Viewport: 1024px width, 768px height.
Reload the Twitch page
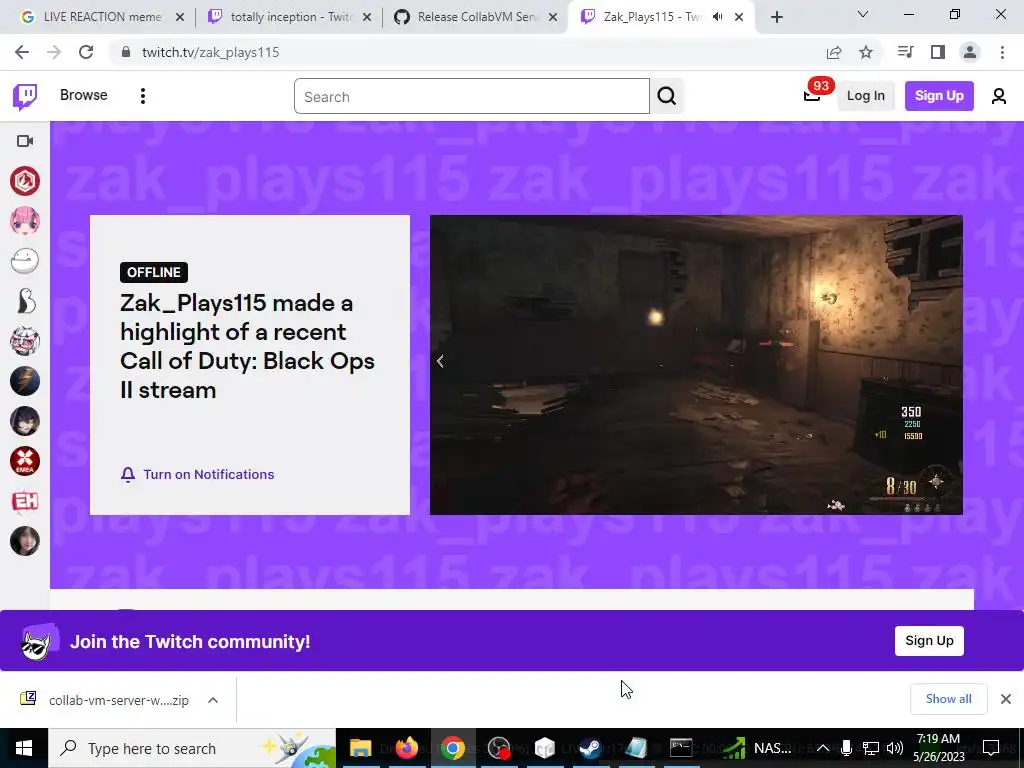86,52
